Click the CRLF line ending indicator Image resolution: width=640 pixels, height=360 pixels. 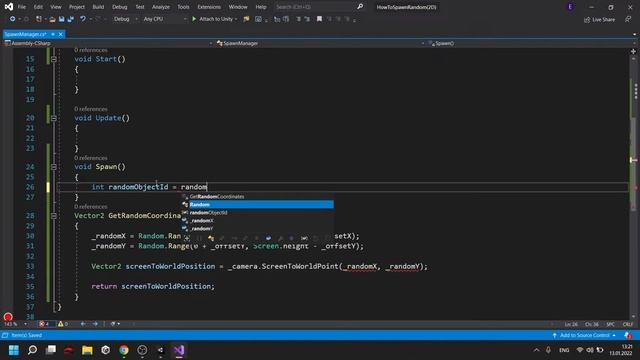coord(628,324)
